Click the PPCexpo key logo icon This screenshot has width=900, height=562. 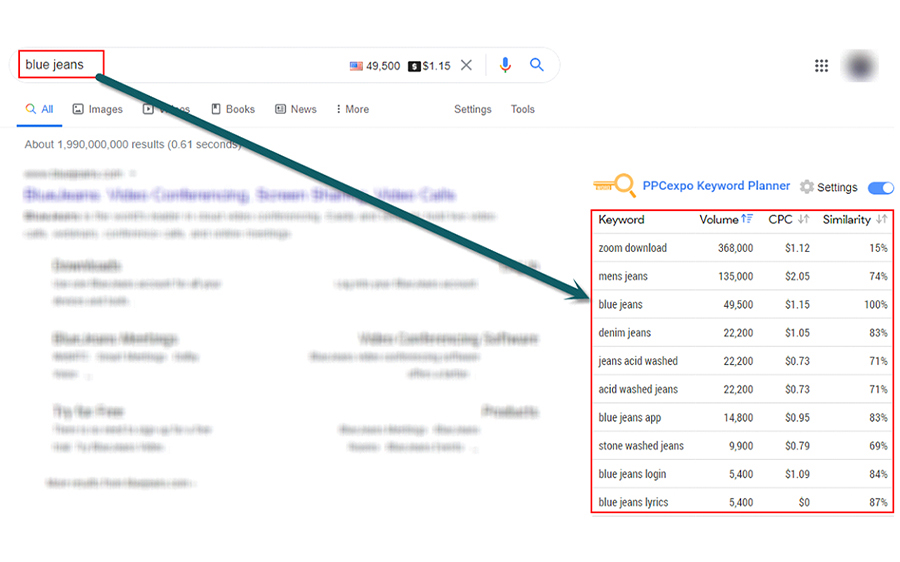[614, 185]
